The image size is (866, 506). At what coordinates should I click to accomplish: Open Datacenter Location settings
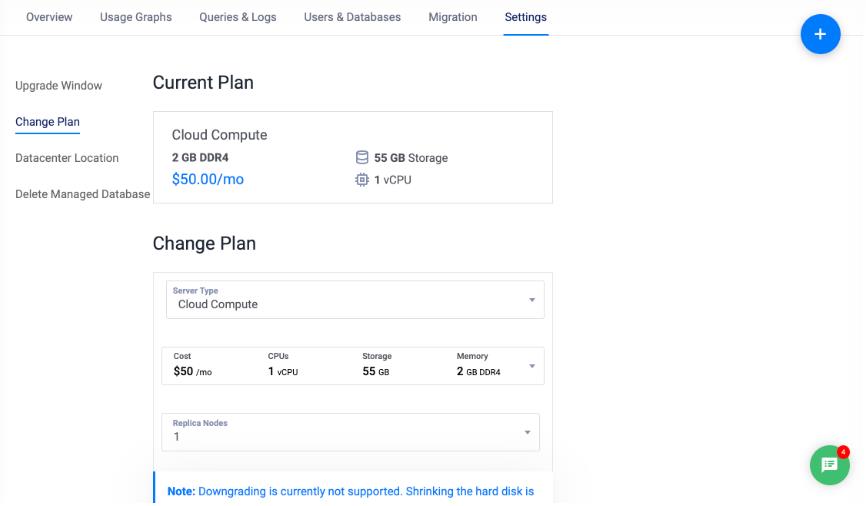(67, 158)
